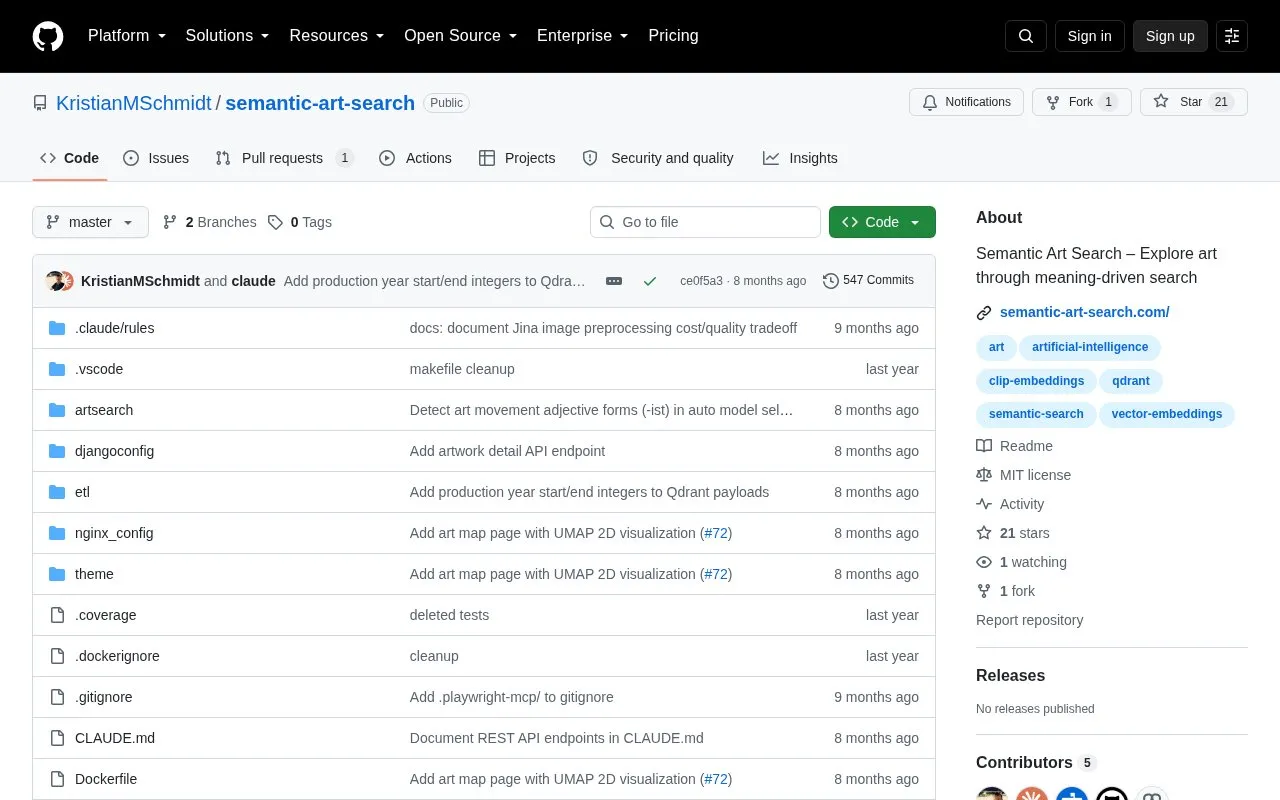Click the branches icon beside 2 Branches
Screen dimensions: 1280x800
tap(170, 222)
